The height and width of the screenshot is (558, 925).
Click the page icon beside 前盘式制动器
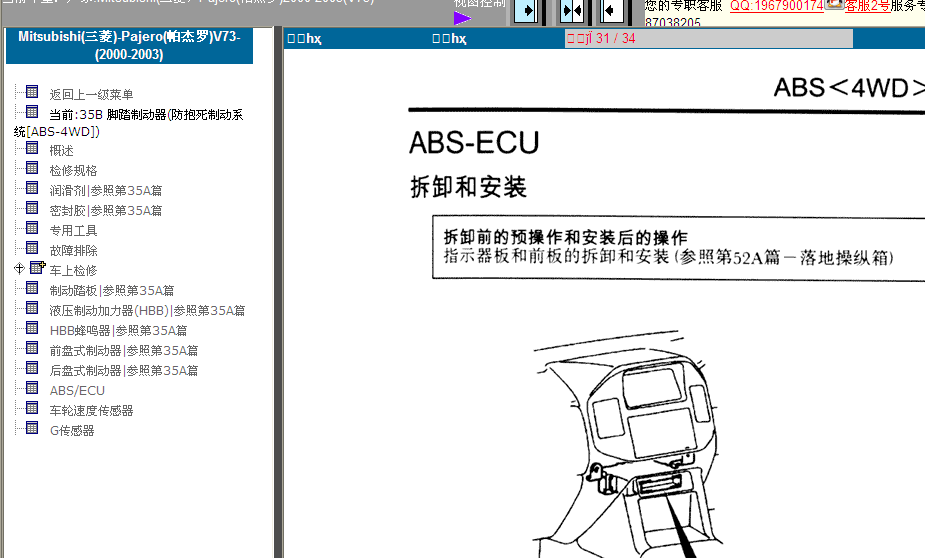pyautogui.click(x=32, y=349)
